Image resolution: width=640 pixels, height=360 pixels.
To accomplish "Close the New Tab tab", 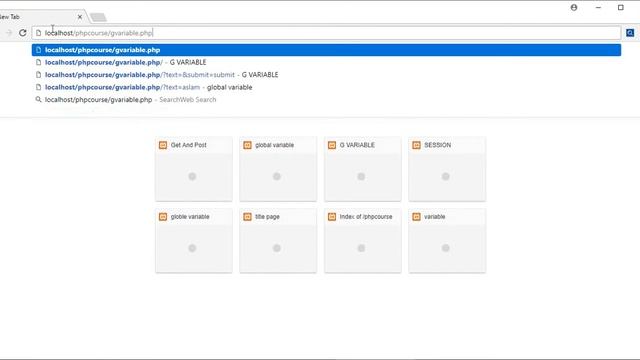I will point(80,17).
